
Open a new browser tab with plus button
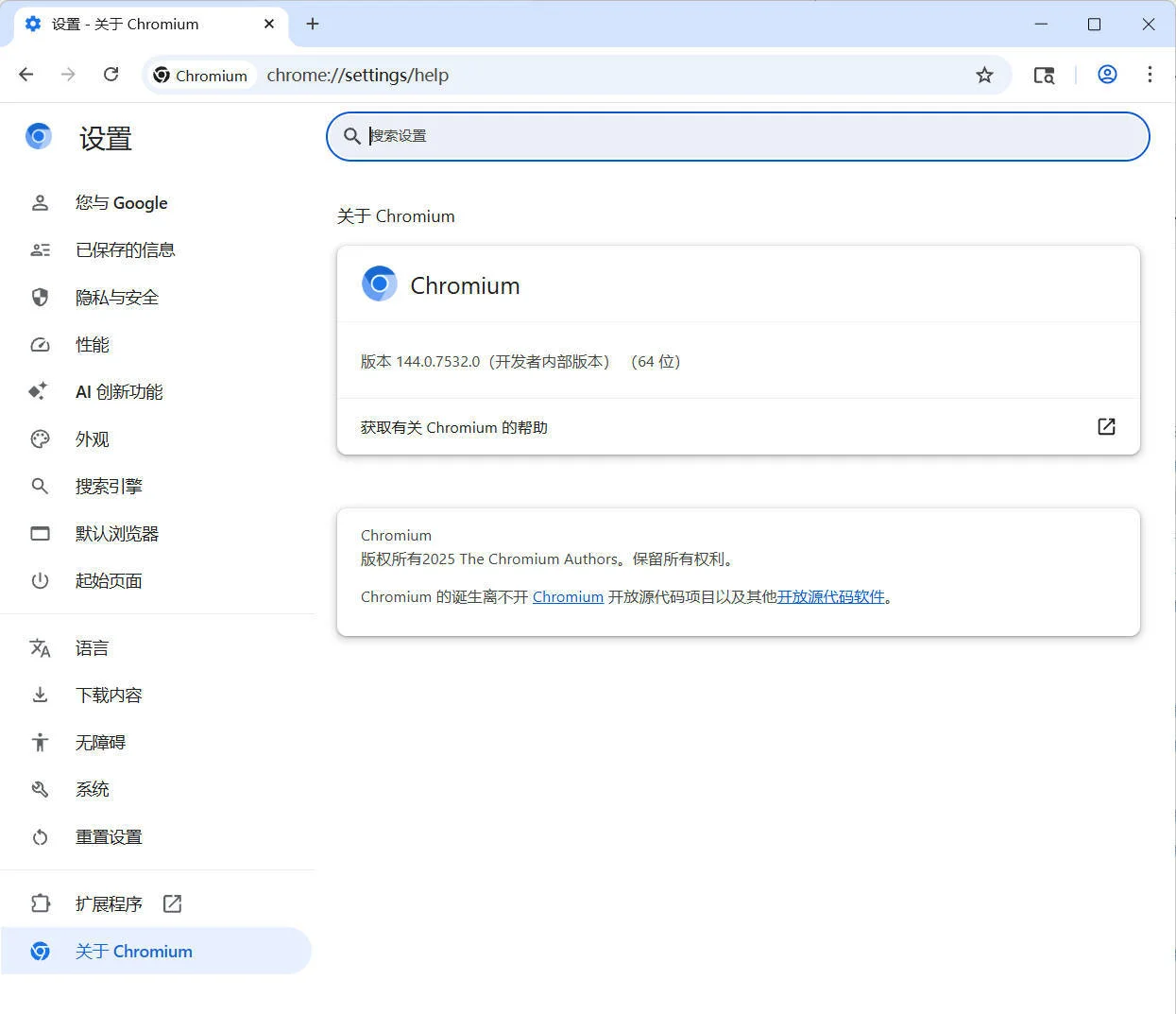tap(313, 24)
